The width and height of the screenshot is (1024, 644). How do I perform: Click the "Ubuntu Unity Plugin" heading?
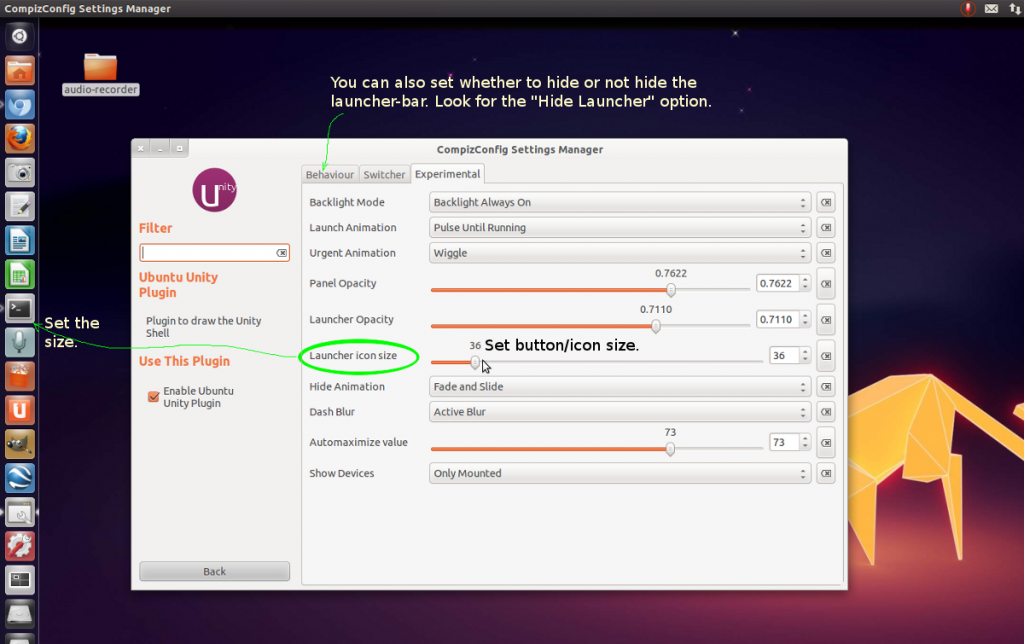tap(178, 285)
